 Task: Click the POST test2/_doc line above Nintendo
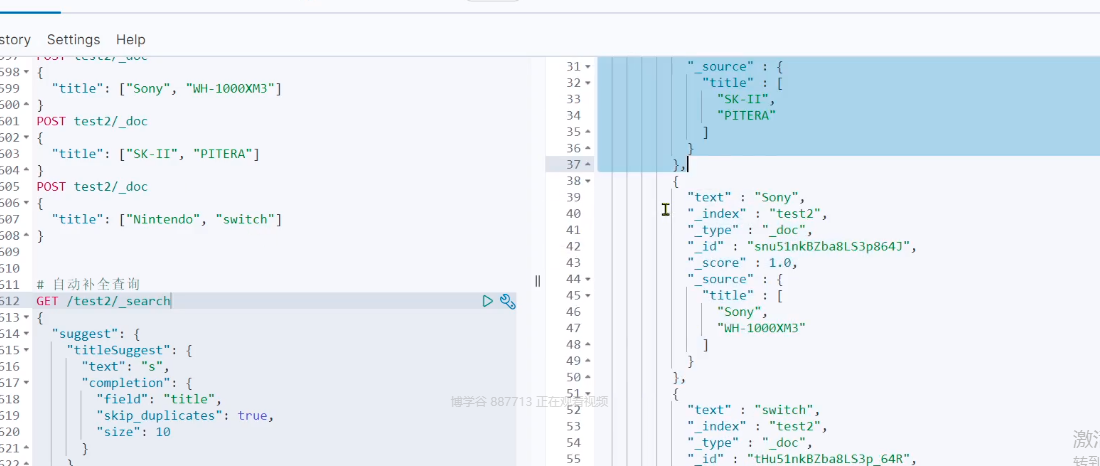point(92,187)
